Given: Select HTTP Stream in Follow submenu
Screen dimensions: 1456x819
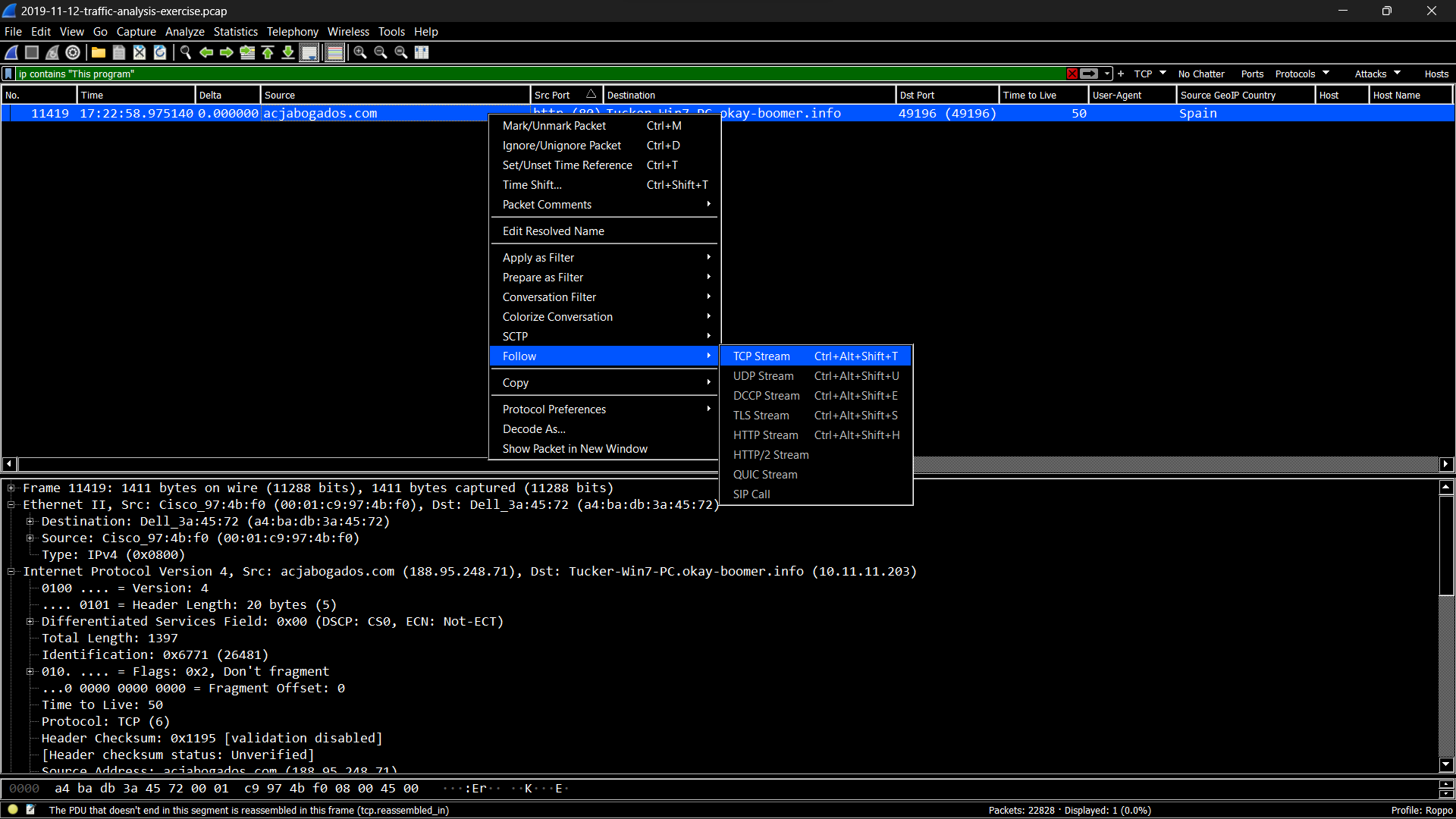Looking at the screenshot, I should pyautogui.click(x=815, y=435).
